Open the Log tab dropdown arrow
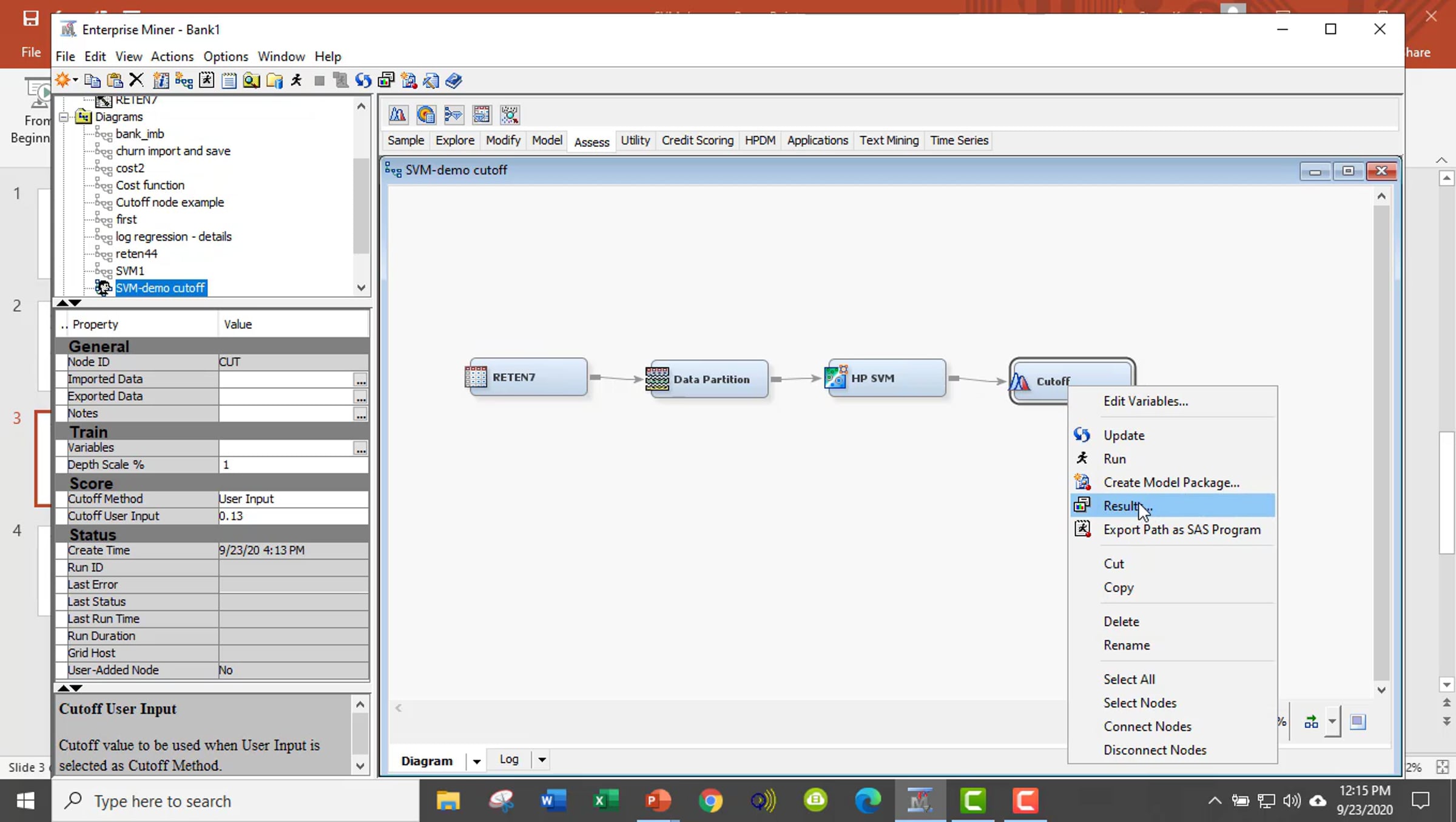Screen dimensions: 1456x822 pyautogui.click(x=542, y=760)
